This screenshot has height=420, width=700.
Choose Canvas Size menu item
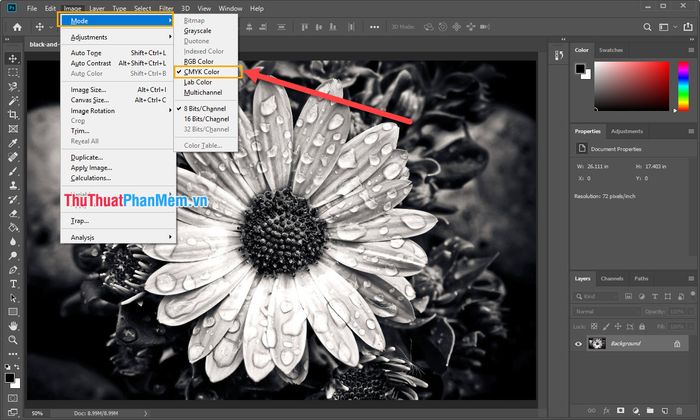click(x=118, y=100)
